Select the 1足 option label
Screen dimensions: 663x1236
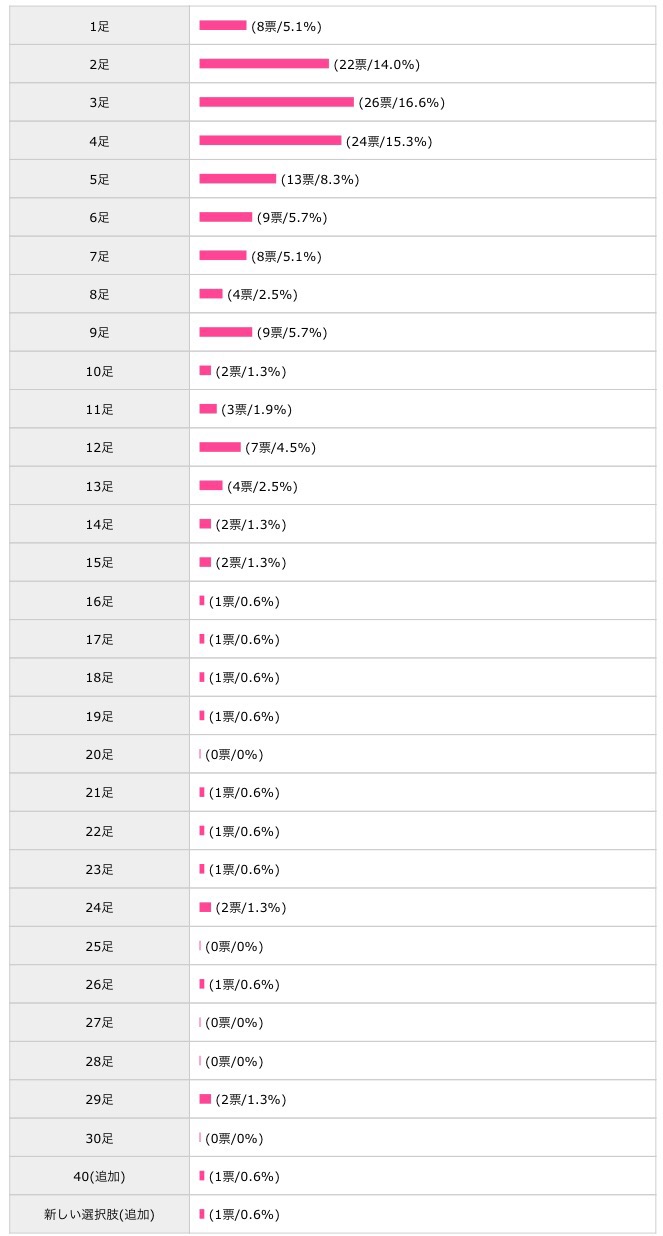pyautogui.click(x=99, y=26)
